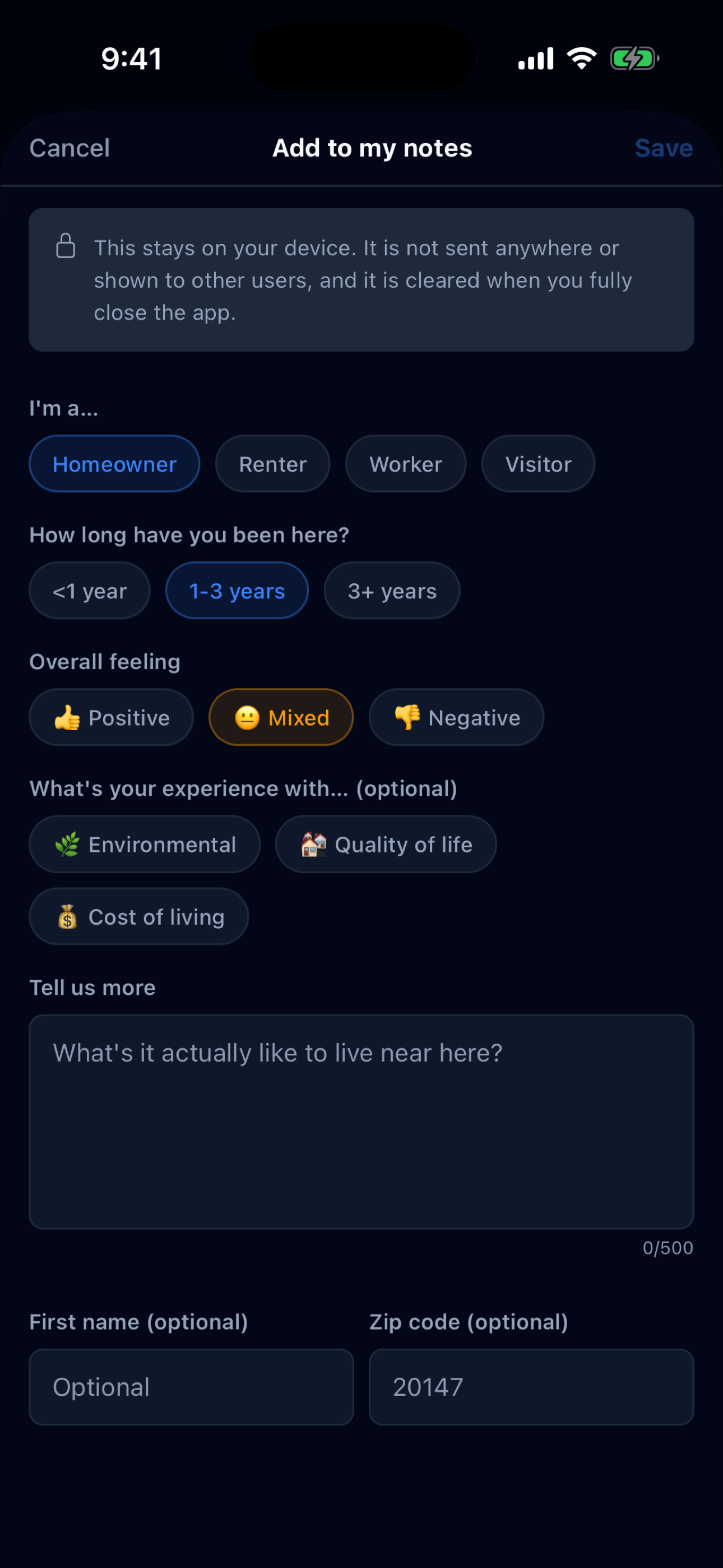Choose Visitor as your role

(x=538, y=464)
